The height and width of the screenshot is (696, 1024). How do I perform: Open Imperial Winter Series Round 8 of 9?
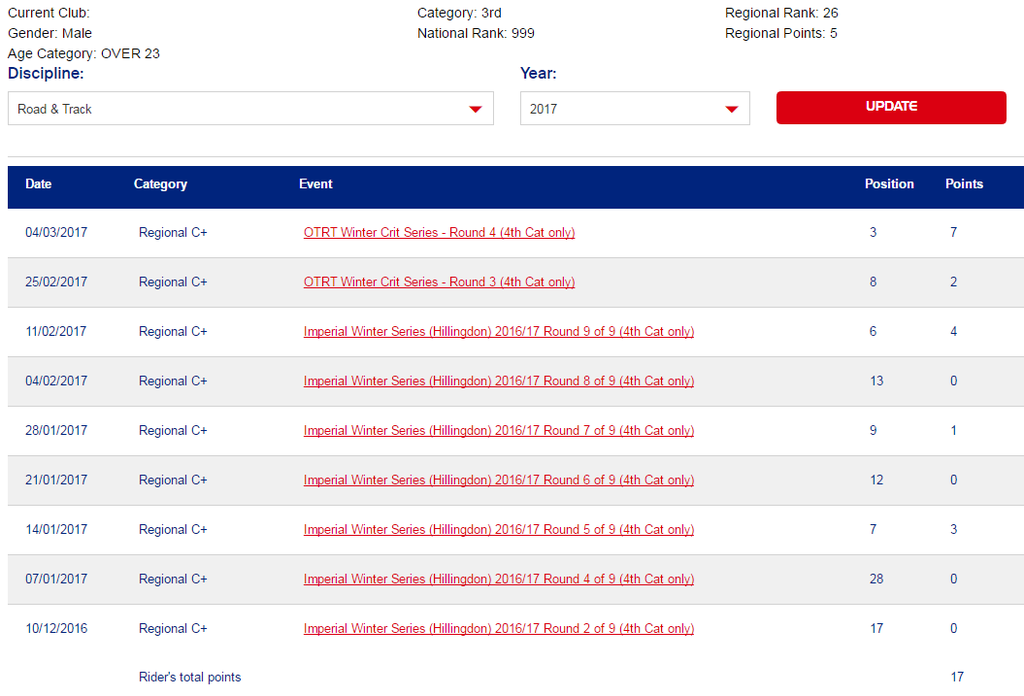point(498,381)
